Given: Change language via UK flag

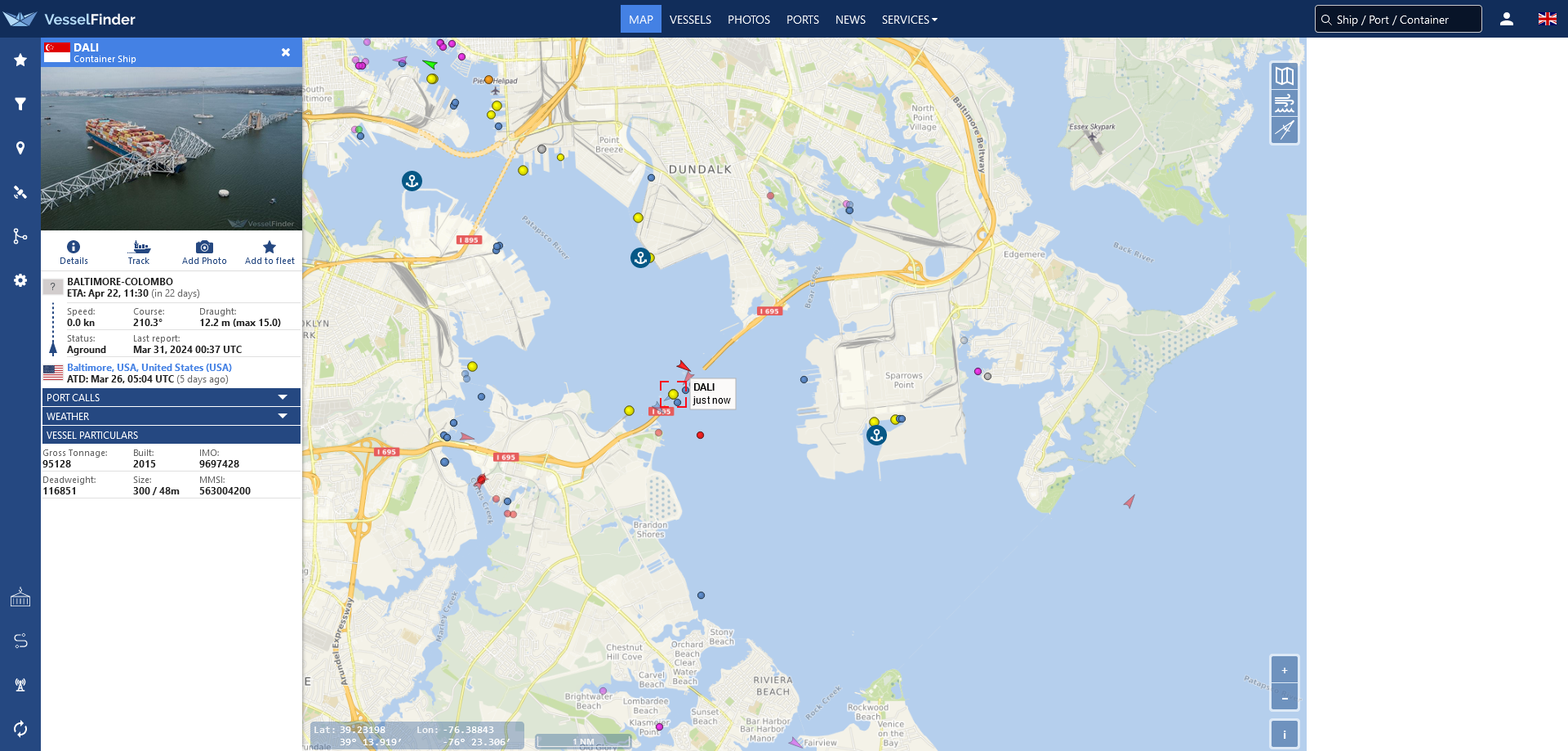Looking at the screenshot, I should (x=1548, y=19).
